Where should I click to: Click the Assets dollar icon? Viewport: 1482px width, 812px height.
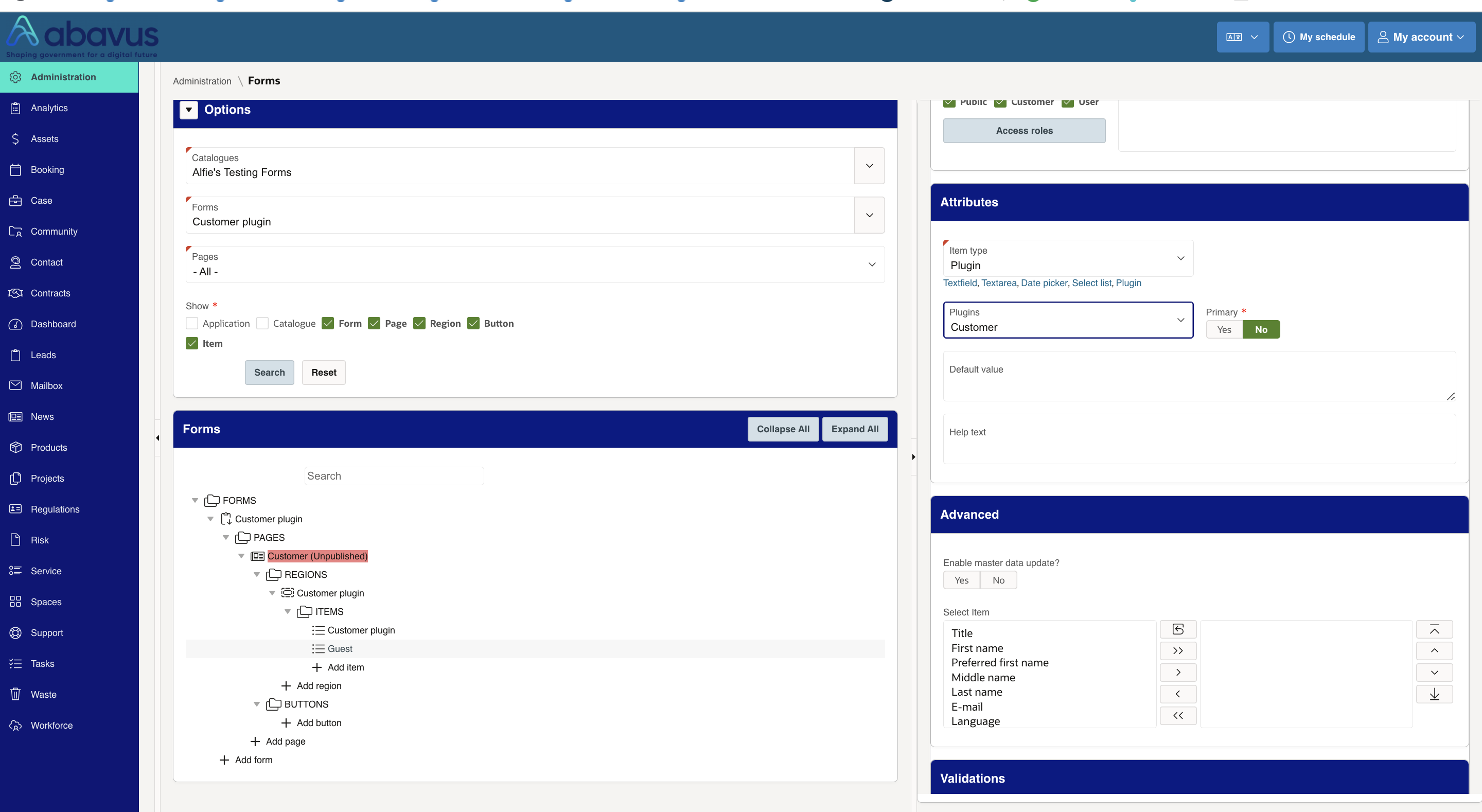(15, 139)
